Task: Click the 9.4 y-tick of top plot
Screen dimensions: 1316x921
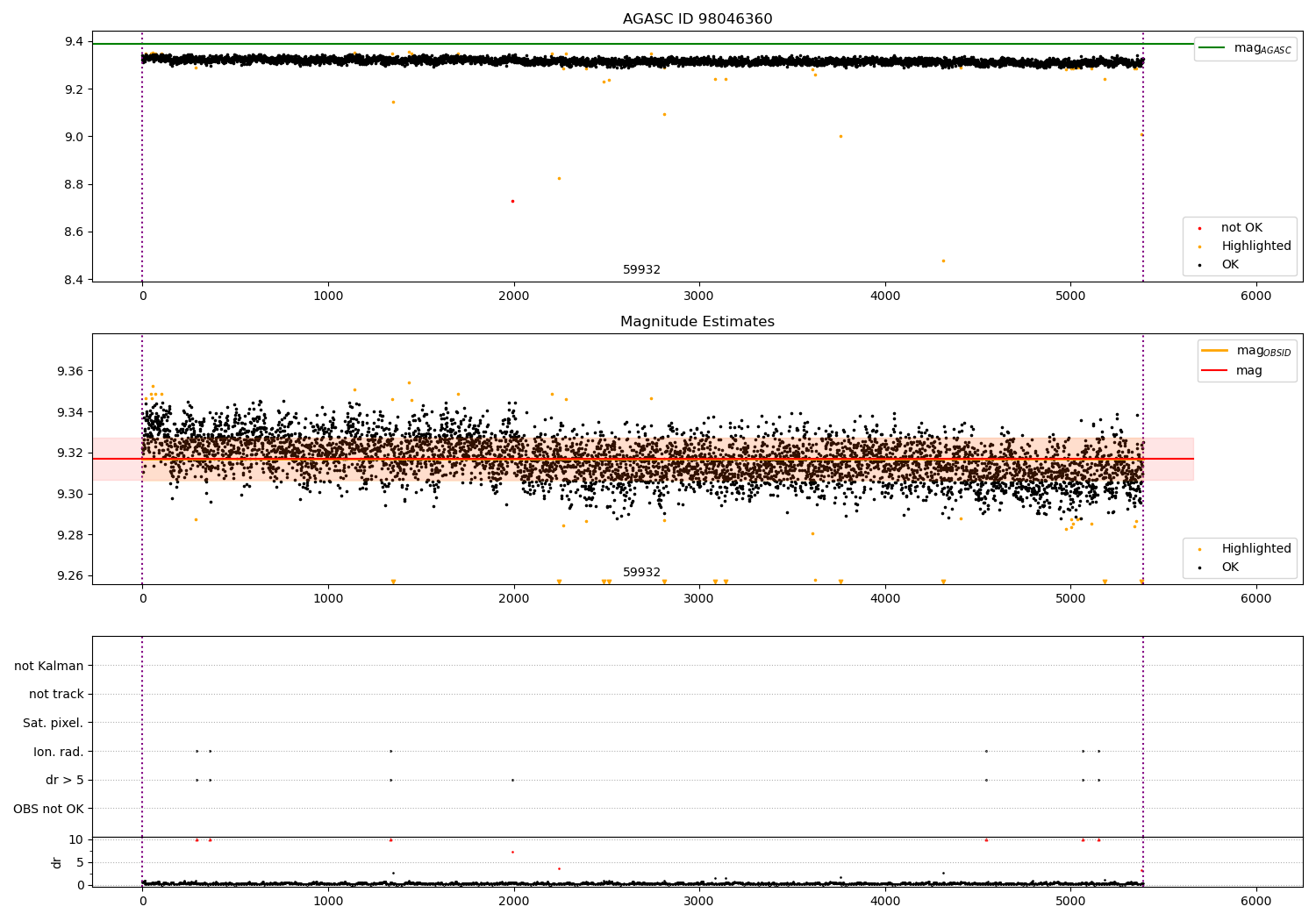Action: tap(74, 42)
